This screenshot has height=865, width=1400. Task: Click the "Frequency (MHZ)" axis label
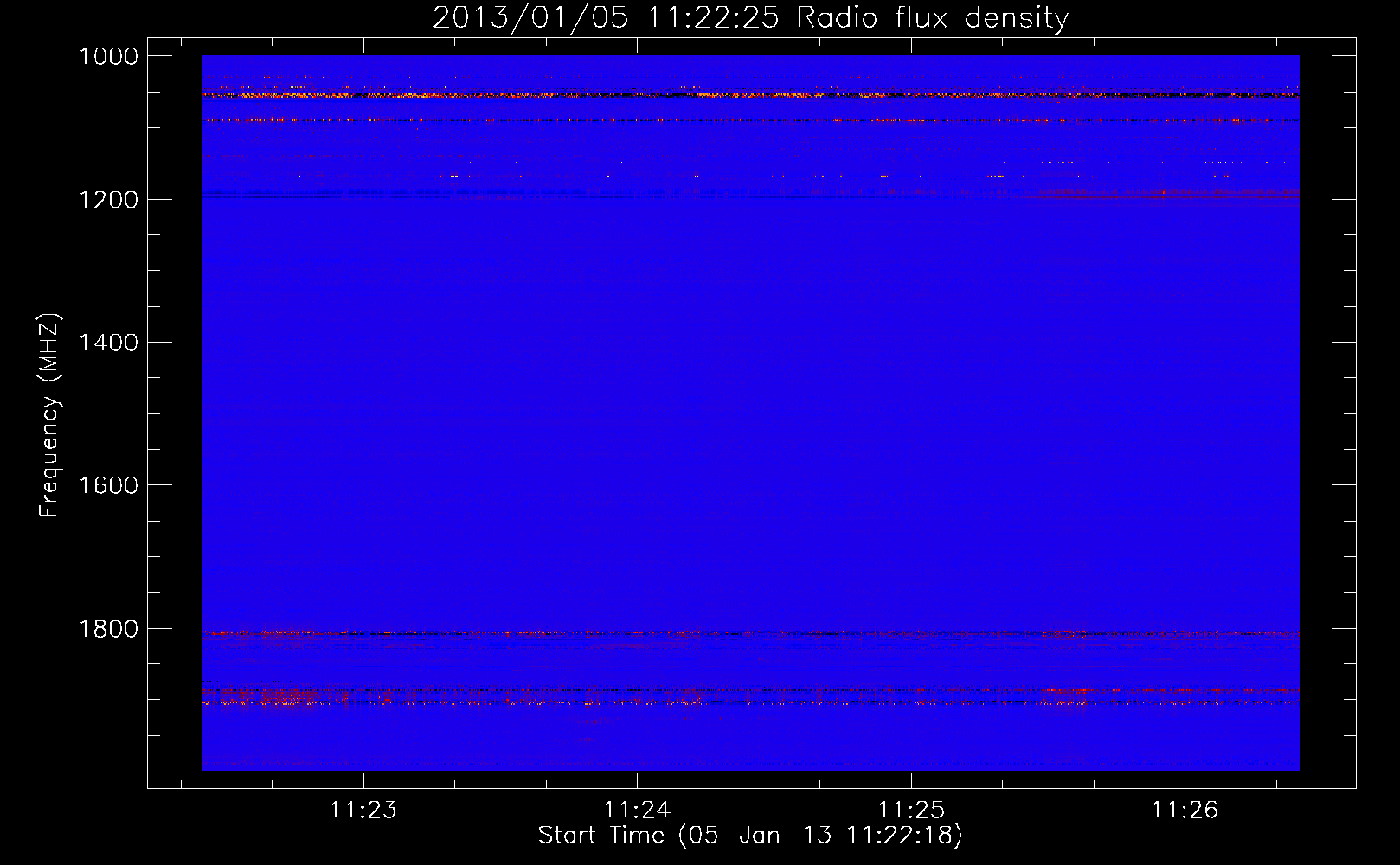49,415
